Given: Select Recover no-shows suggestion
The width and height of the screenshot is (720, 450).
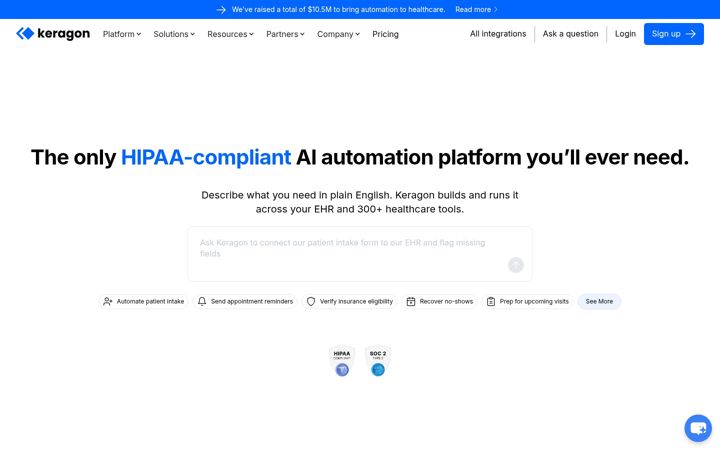Looking at the screenshot, I should tap(440, 302).
